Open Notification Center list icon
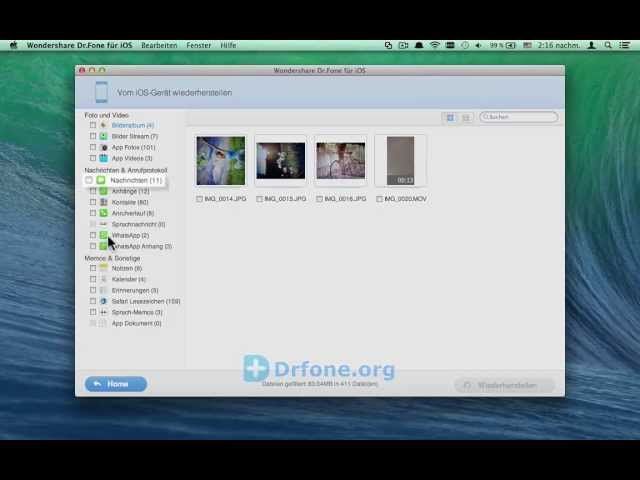 pyautogui.click(x=624, y=45)
